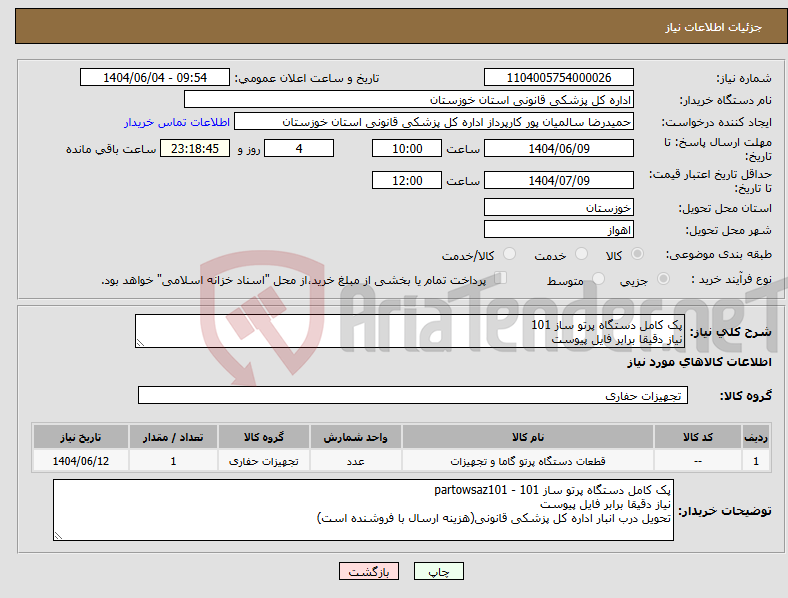
Task: Select the خدمت radio button
Action: click(581, 254)
